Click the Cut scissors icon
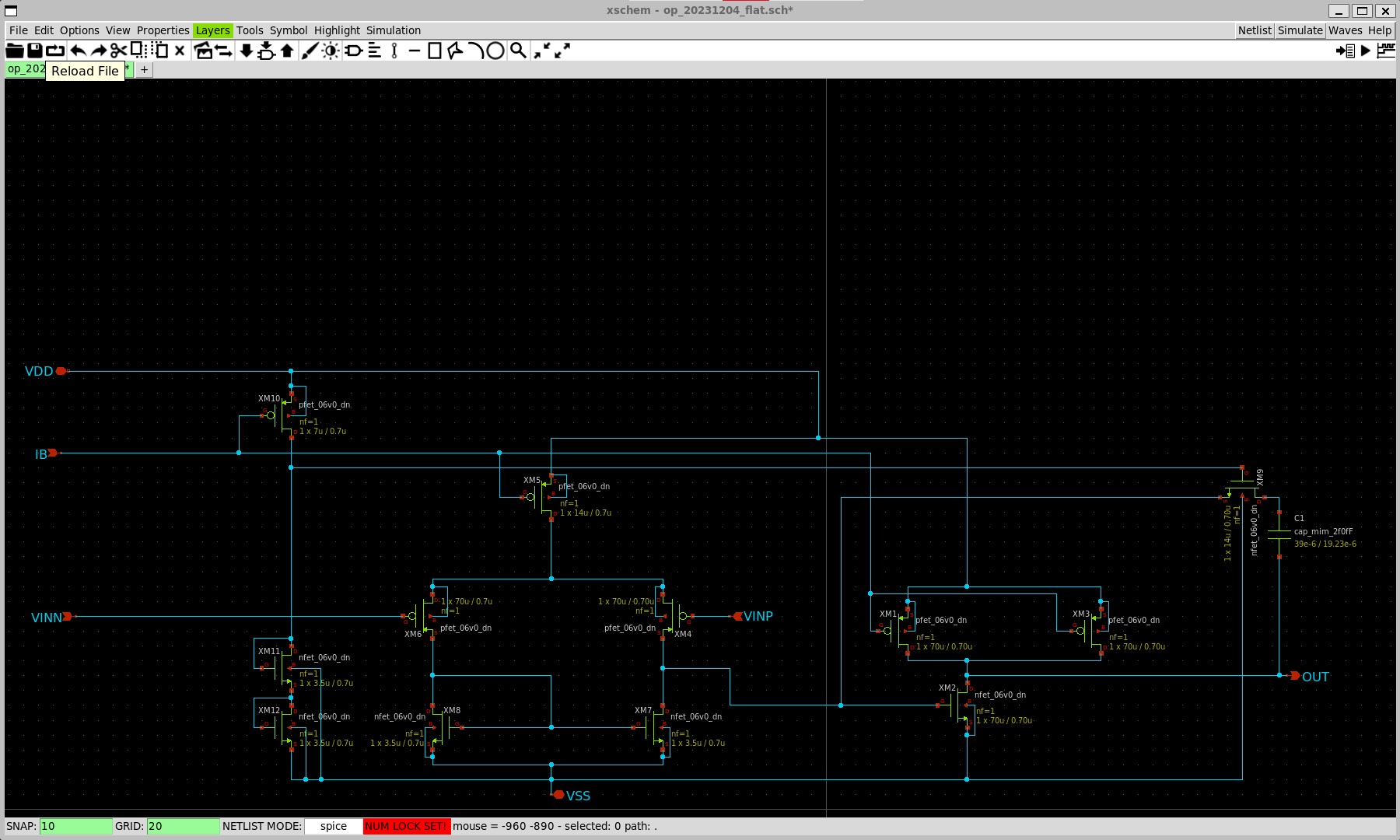This screenshot has width=1400, height=840. point(118,51)
